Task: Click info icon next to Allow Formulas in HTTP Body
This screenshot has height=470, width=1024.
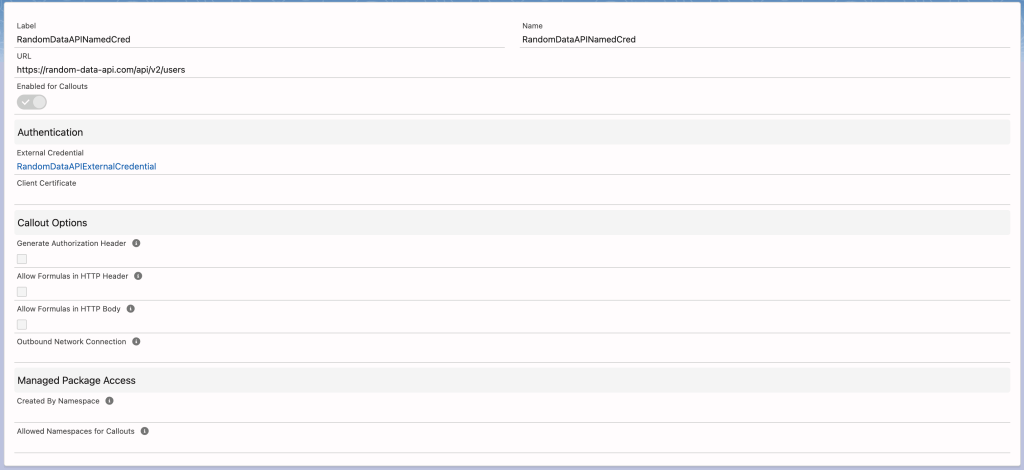Action: [x=131, y=309]
